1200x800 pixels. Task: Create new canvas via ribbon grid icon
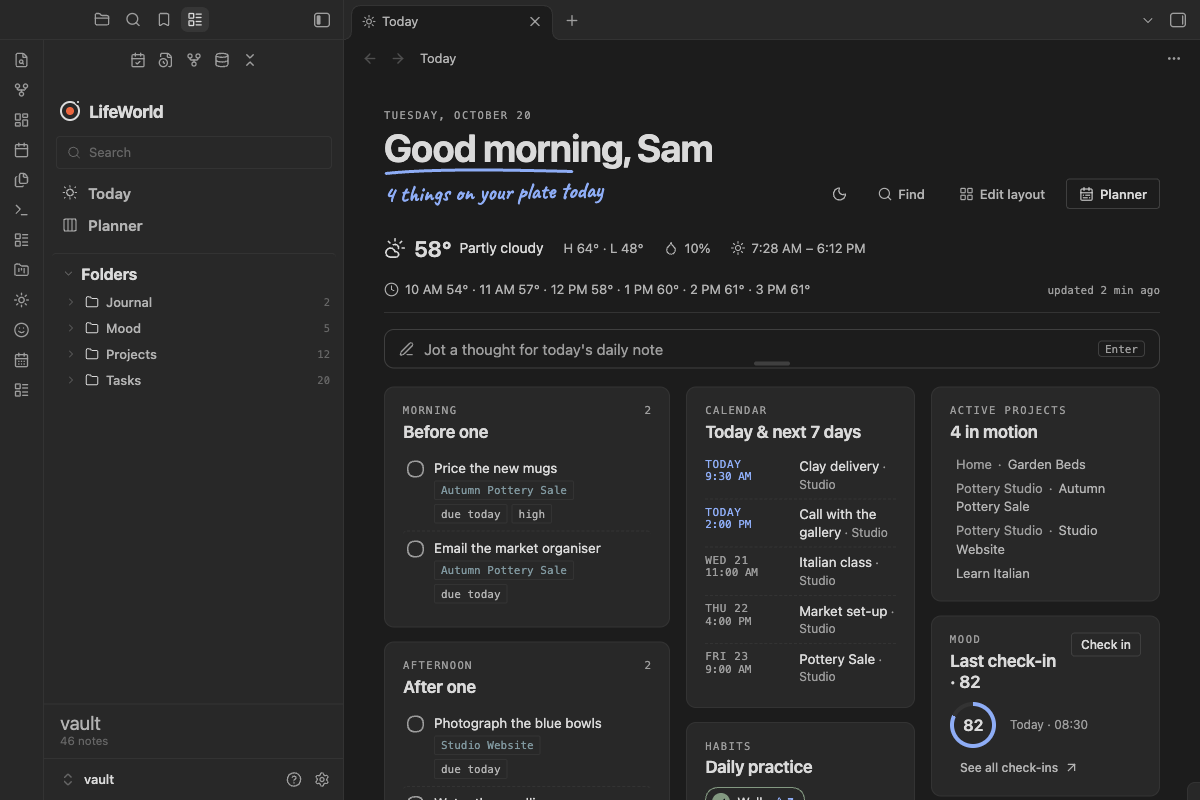pyautogui.click(x=22, y=120)
